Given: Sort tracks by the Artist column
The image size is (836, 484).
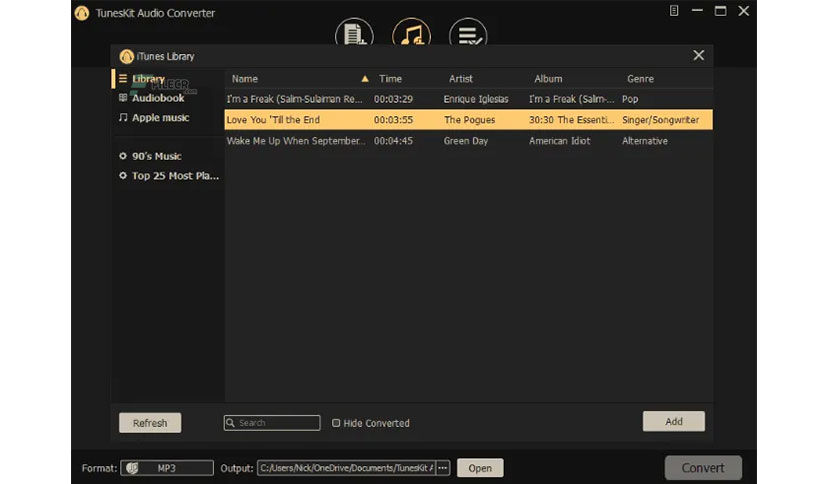Looking at the screenshot, I should click(461, 79).
